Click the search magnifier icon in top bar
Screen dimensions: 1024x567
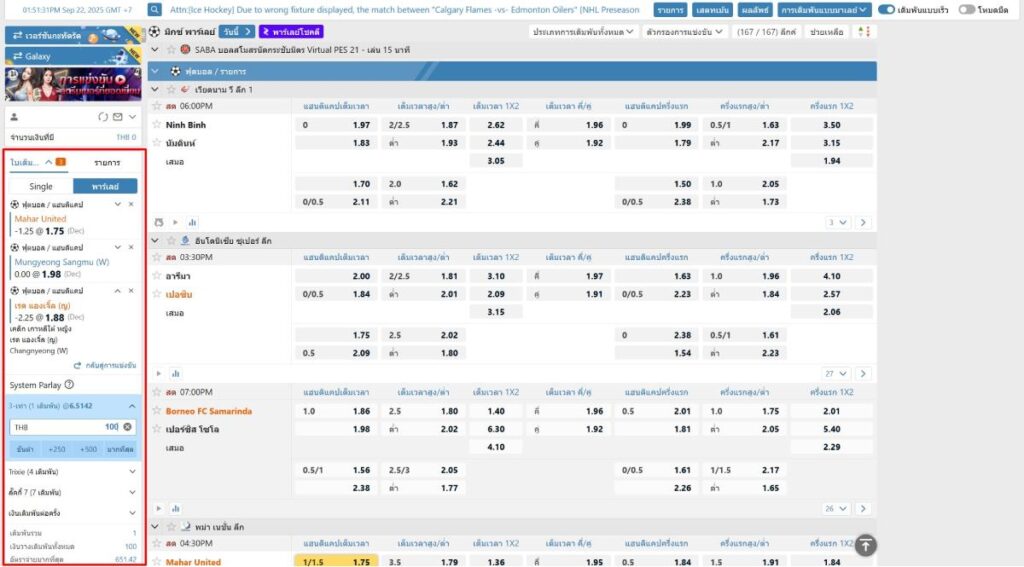click(156, 10)
